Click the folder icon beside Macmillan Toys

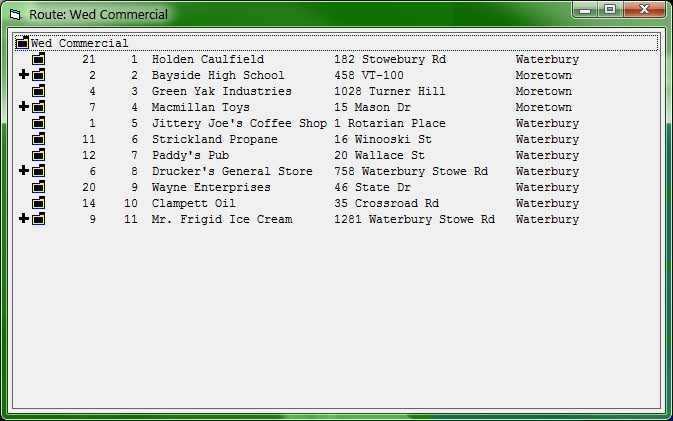click(39, 107)
